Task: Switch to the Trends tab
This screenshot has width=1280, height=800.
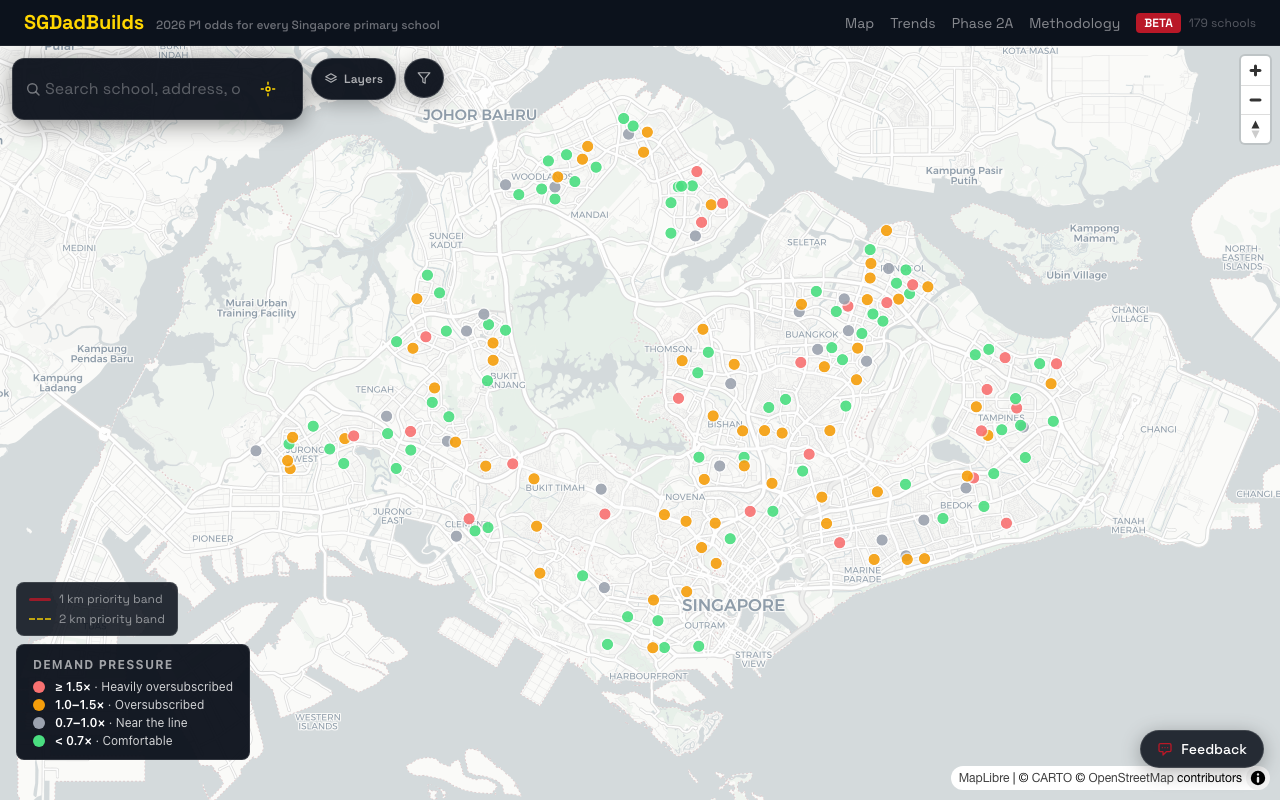Action: (x=913, y=23)
